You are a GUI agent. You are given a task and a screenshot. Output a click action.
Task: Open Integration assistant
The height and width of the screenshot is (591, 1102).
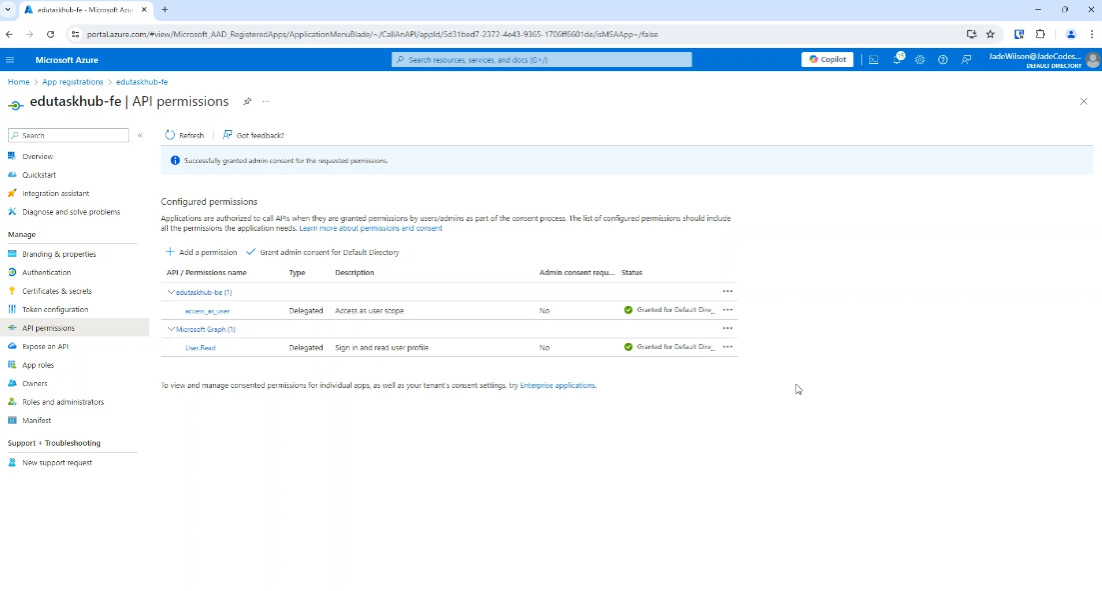[56, 193]
